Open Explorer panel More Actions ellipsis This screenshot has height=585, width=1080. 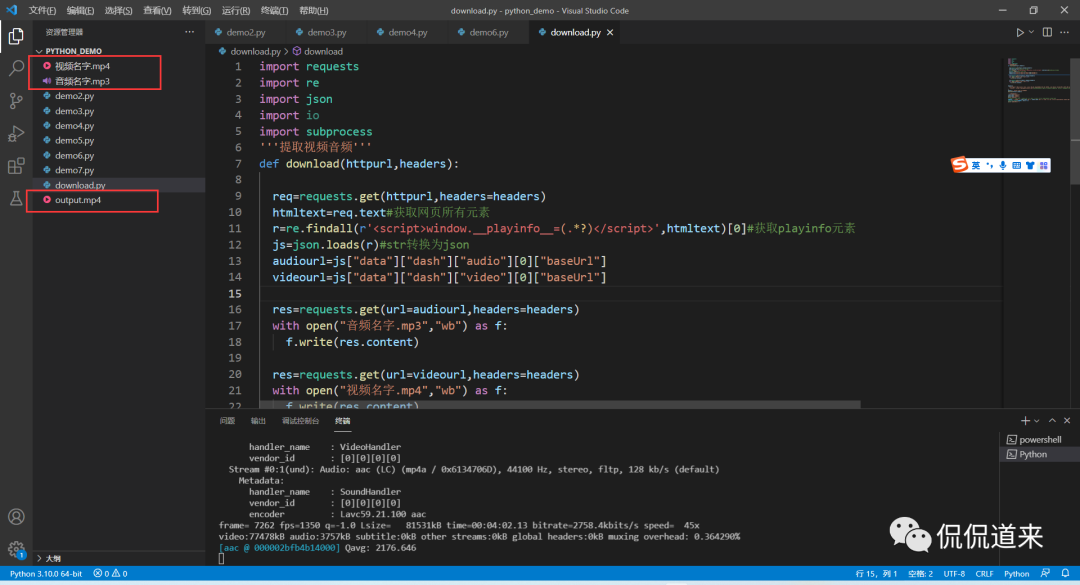[x=189, y=32]
